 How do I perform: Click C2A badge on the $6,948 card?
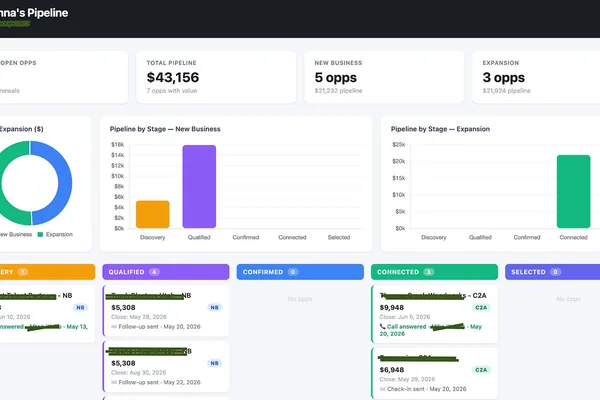(481, 370)
